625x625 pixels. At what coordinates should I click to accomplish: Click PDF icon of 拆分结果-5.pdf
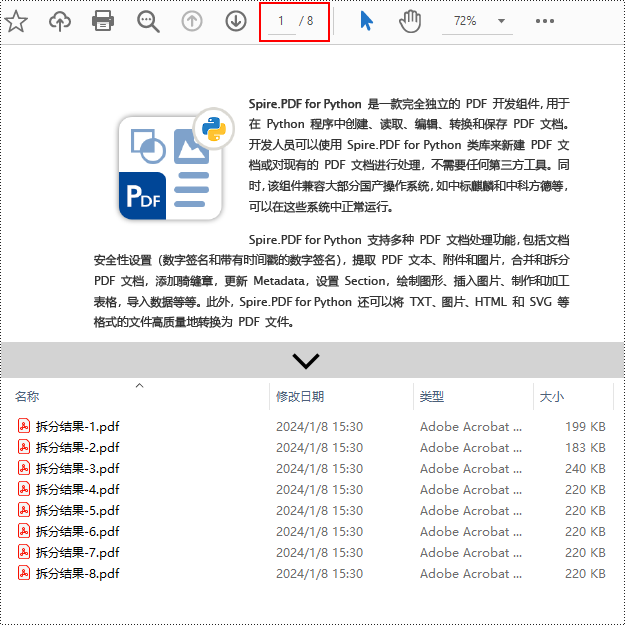click(x=24, y=510)
